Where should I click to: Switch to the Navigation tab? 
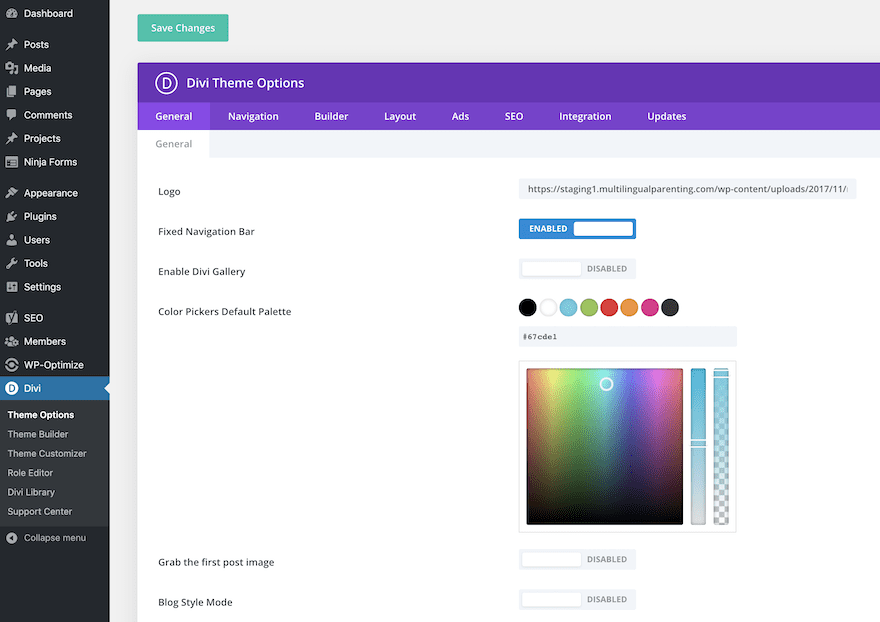pyautogui.click(x=253, y=116)
